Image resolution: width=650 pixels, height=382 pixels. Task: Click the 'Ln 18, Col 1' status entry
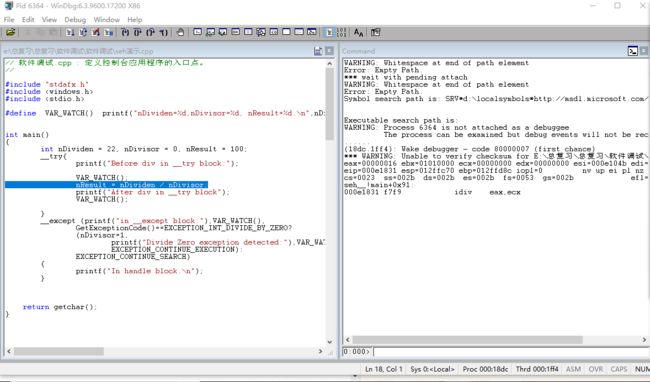pyautogui.click(x=383, y=369)
